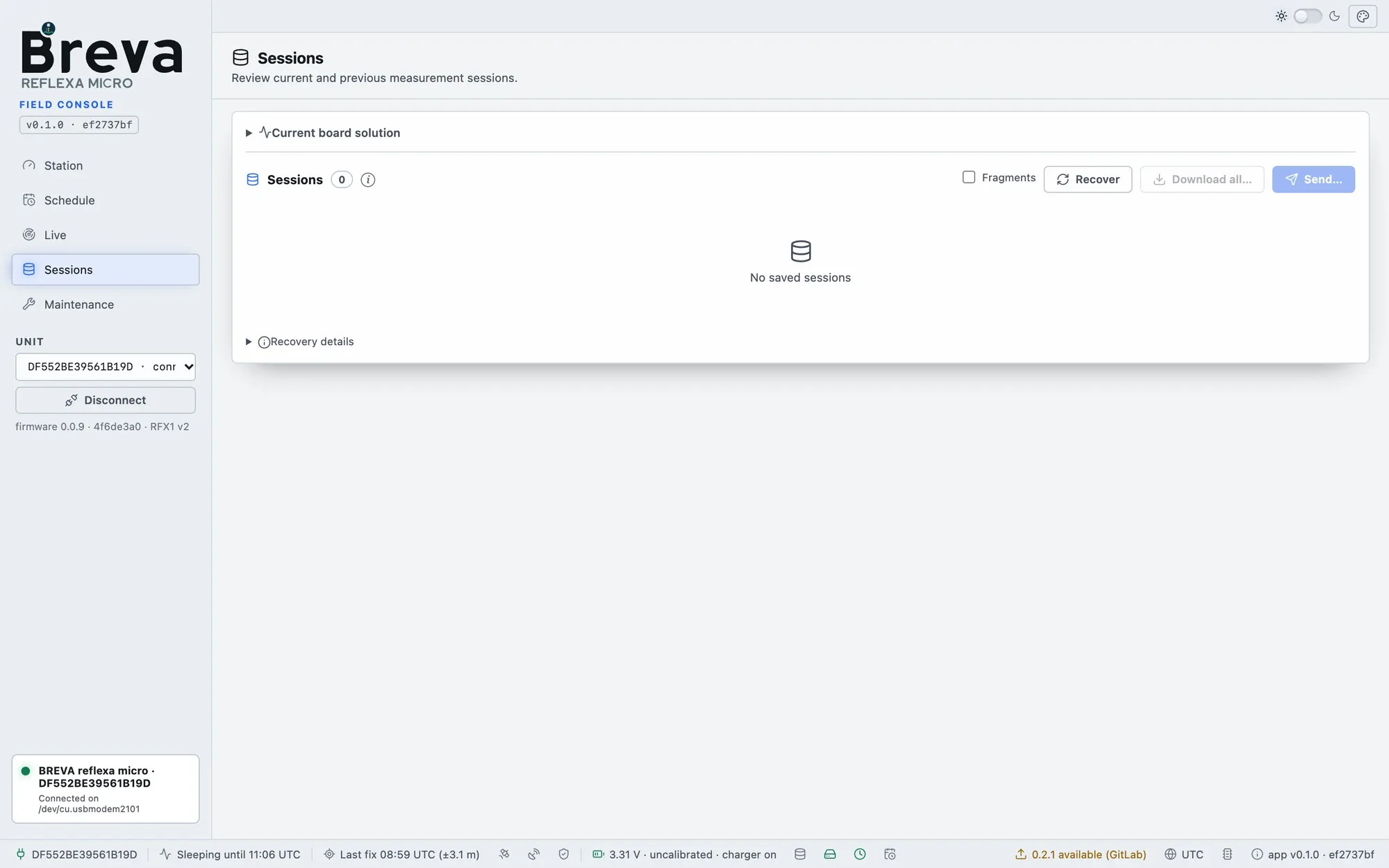Click the 0.2.1 available (GitLab) update link
This screenshot has width=1389, height=868.
(1081, 854)
